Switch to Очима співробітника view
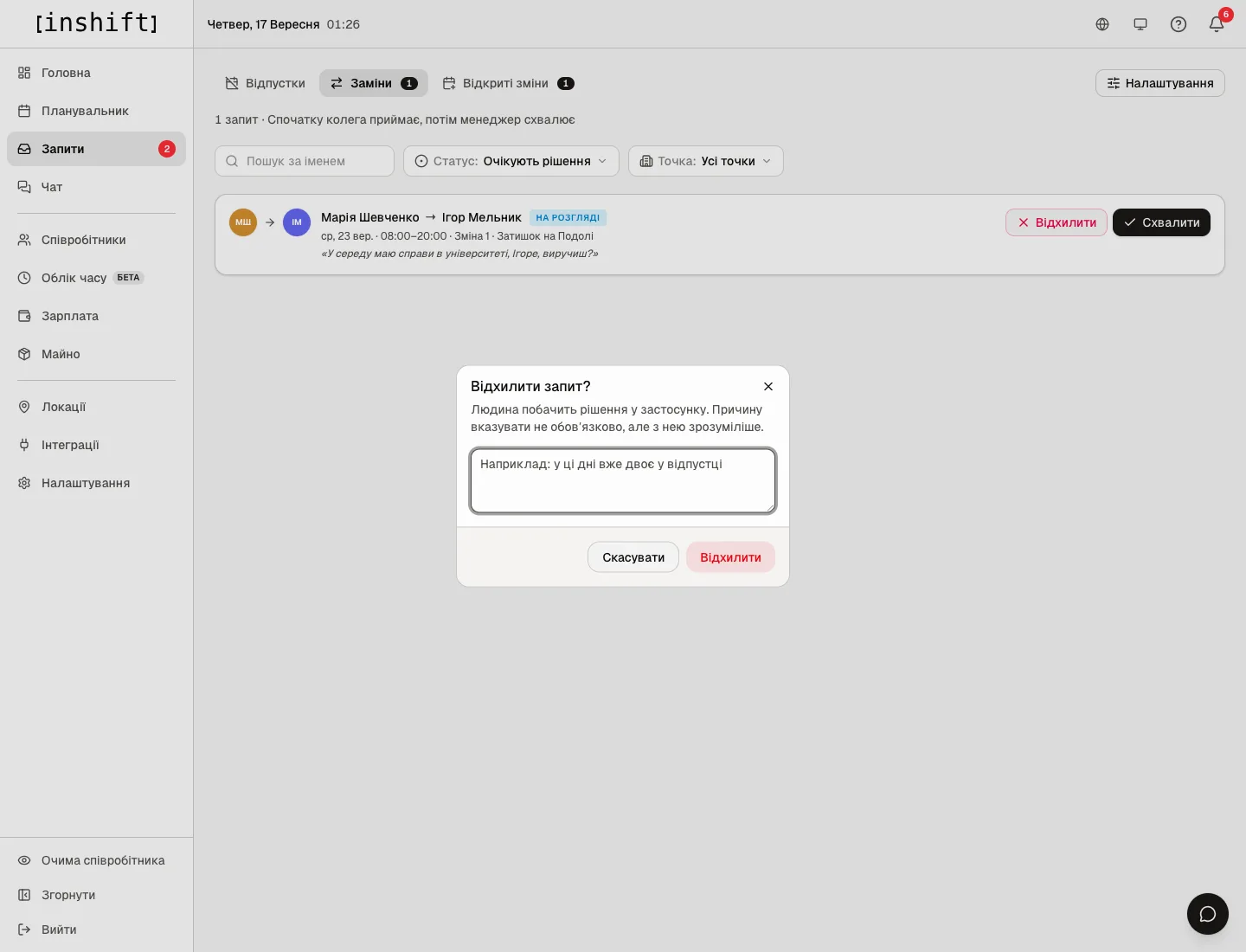The image size is (1246, 952). [96, 860]
